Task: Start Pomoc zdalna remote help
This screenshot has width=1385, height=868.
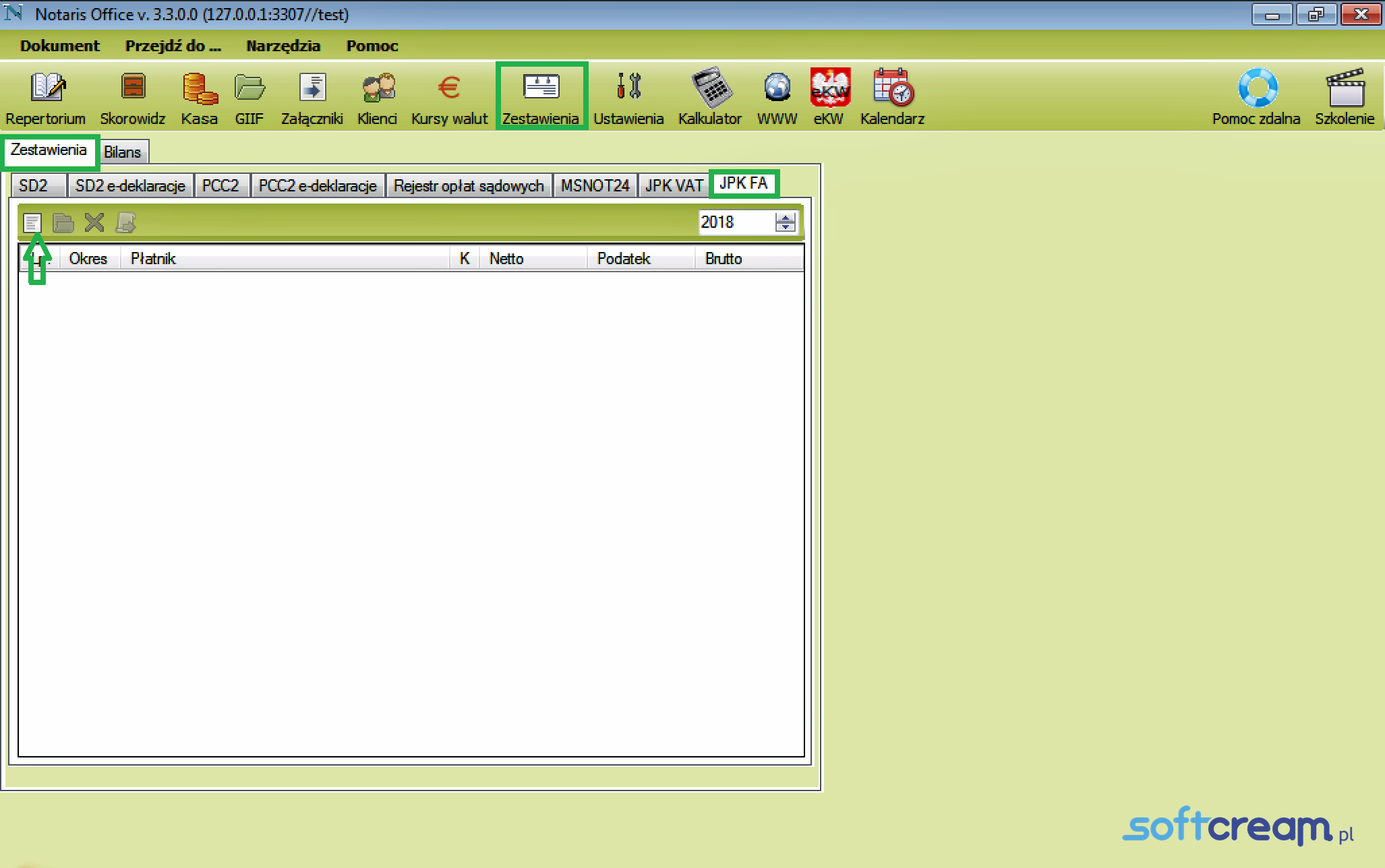Action: [1256, 97]
